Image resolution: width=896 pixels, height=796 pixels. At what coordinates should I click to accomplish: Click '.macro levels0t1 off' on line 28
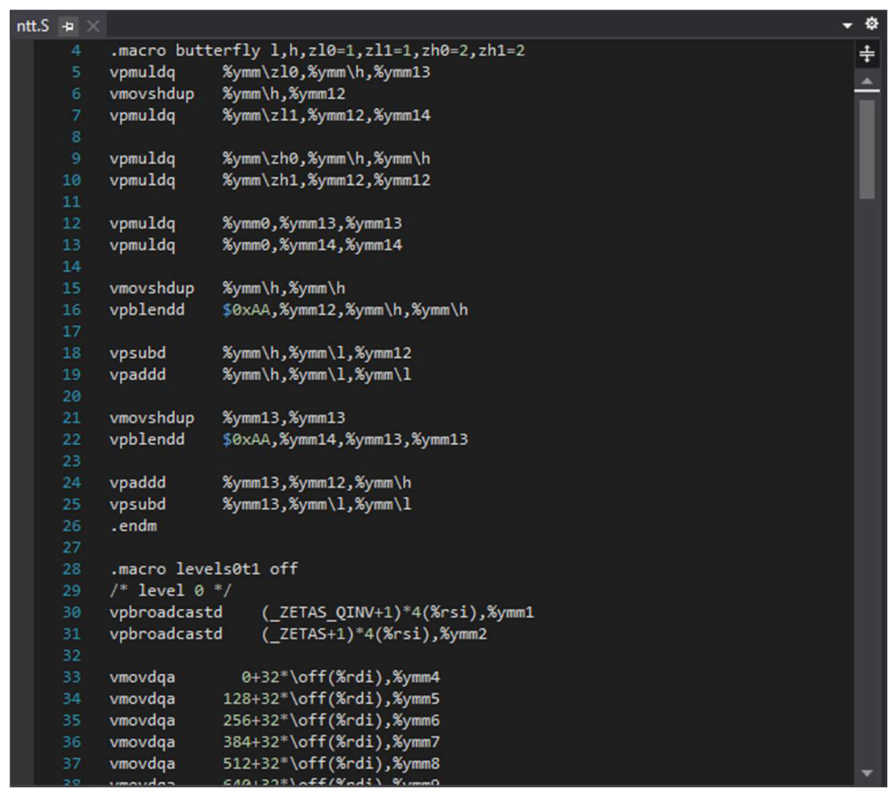pos(203,569)
